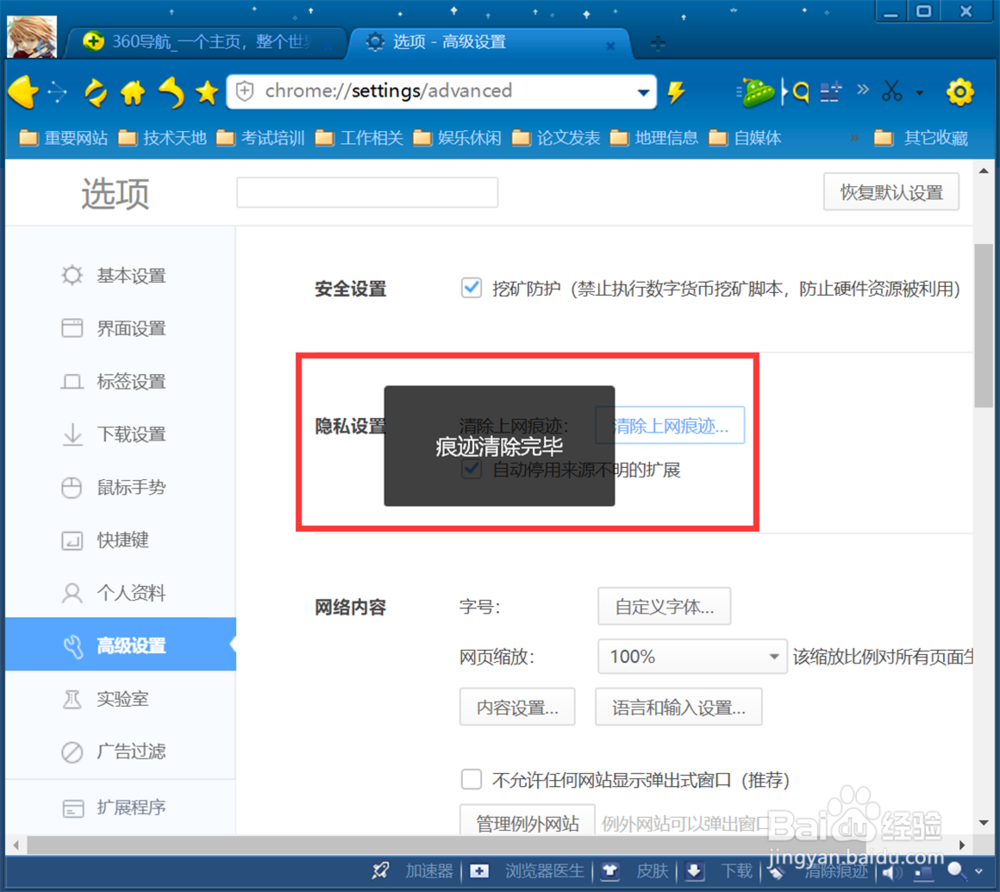Open 个人资料 in the sidebar
Screen dimensions: 1000x892
click(x=121, y=593)
